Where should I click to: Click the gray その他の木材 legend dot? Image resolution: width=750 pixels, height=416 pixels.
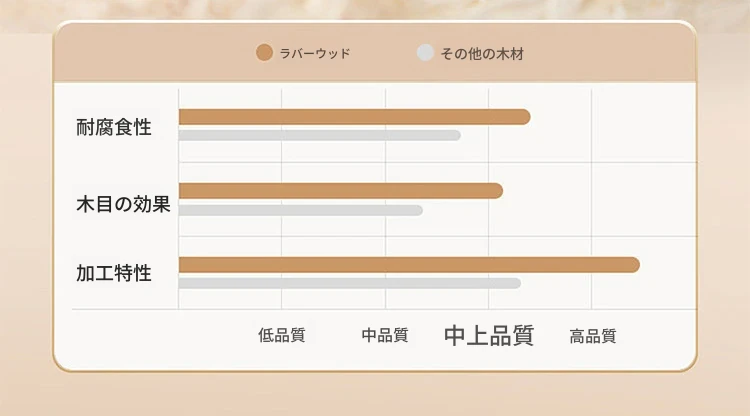(425, 53)
